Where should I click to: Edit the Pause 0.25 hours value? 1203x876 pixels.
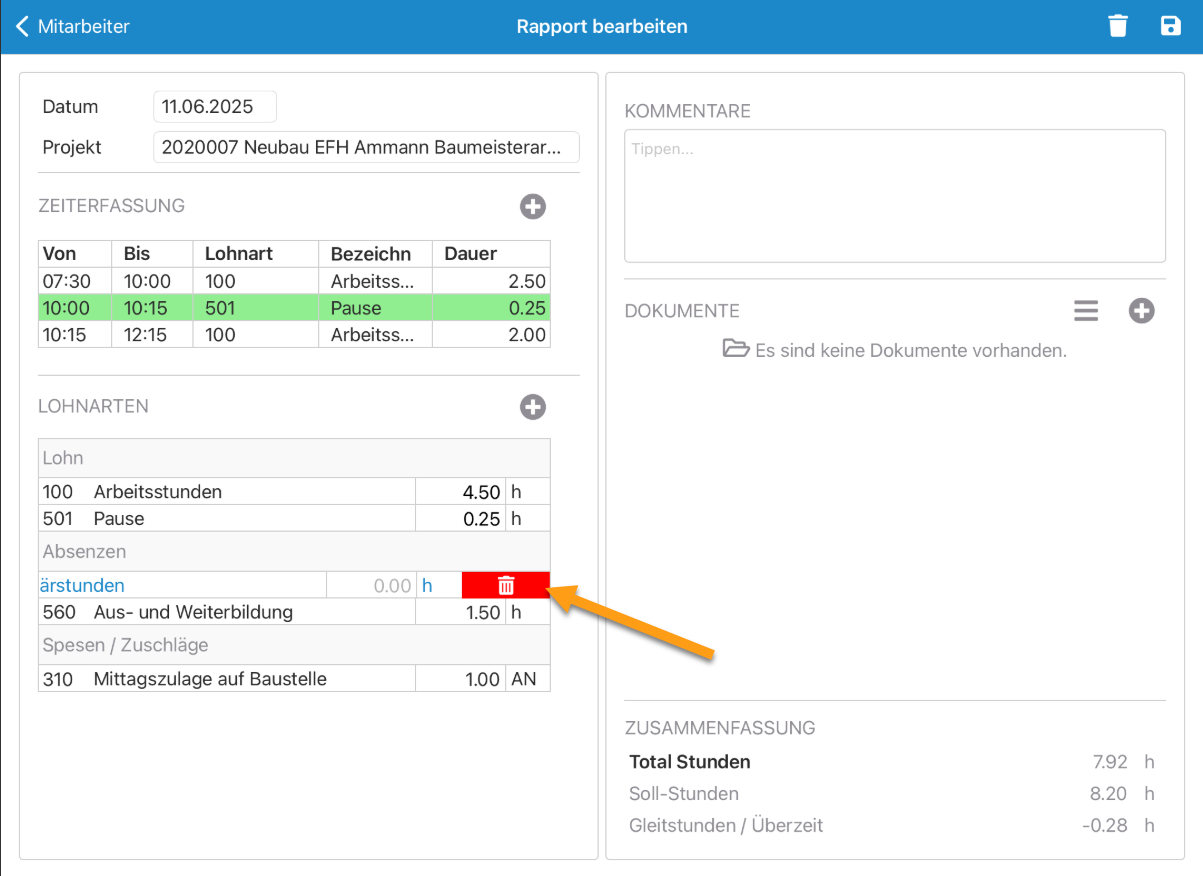(x=460, y=519)
